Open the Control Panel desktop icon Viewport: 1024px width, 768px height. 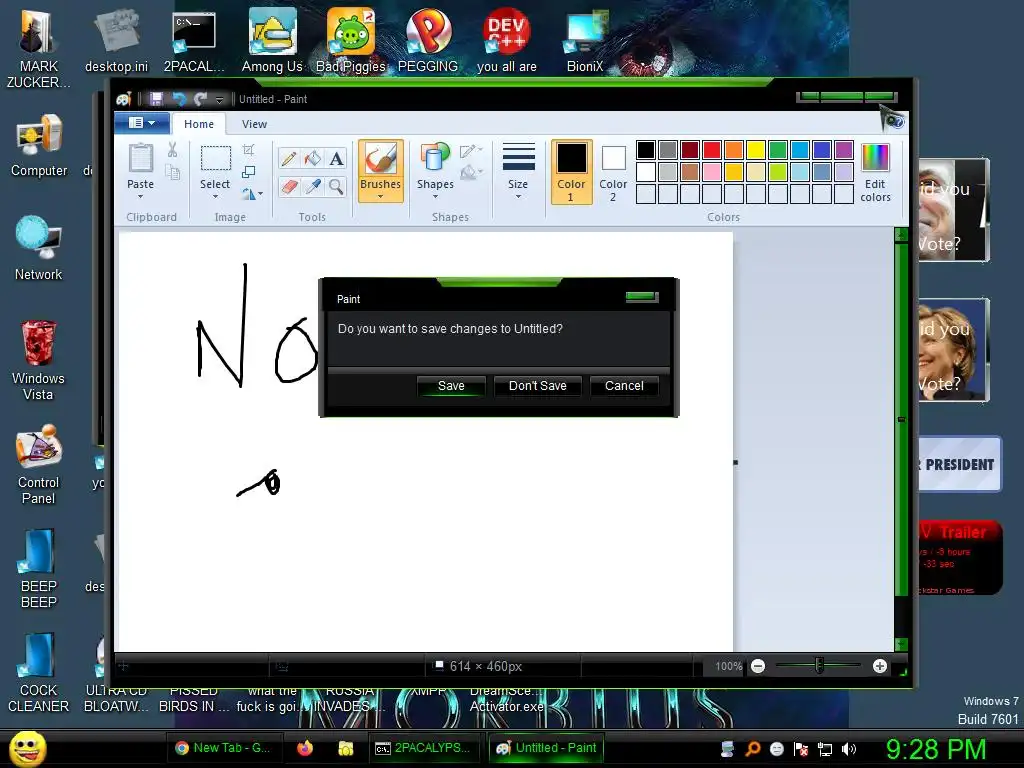coord(39,464)
